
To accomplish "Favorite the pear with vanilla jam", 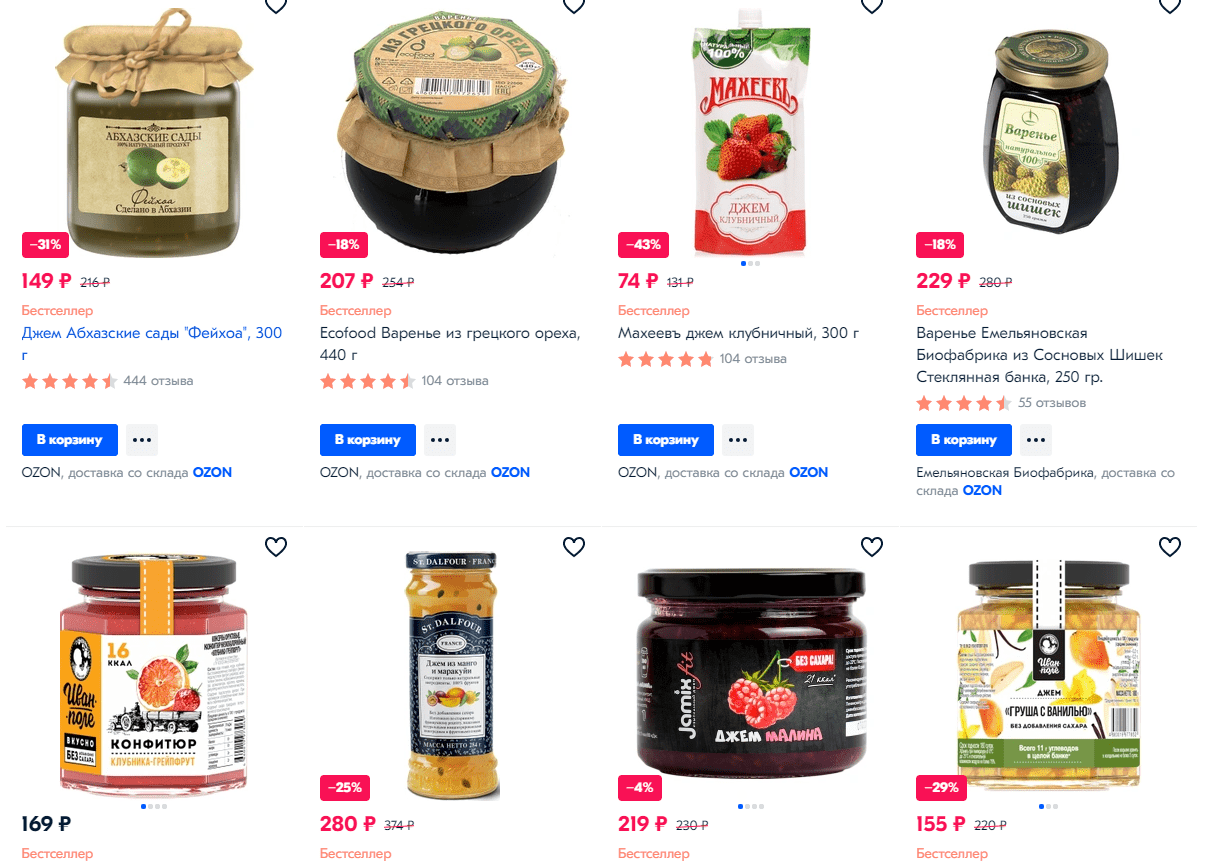I will click(x=1170, y=546).
